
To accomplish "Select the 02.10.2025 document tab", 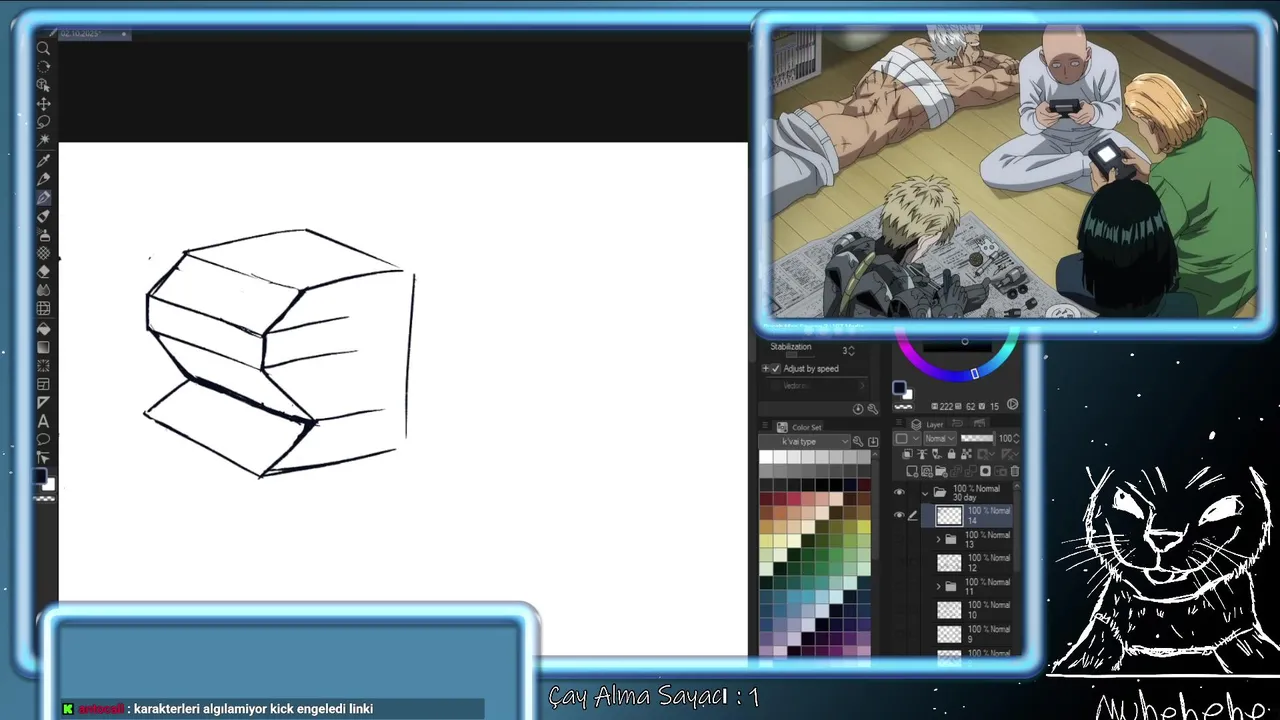I will coord(94,34).
